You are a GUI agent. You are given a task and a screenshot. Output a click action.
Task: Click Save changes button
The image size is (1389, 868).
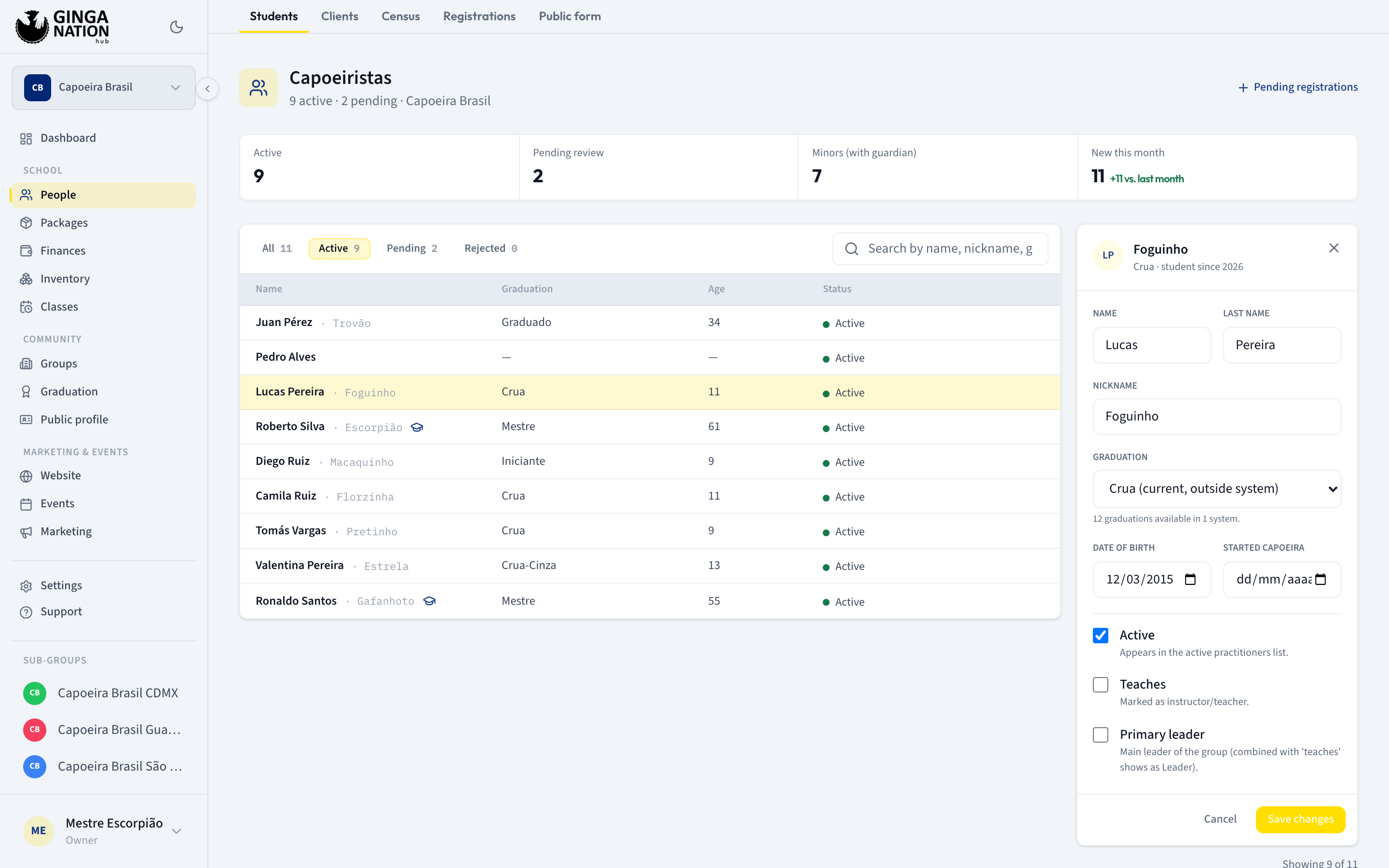[x=1300, y=819]
